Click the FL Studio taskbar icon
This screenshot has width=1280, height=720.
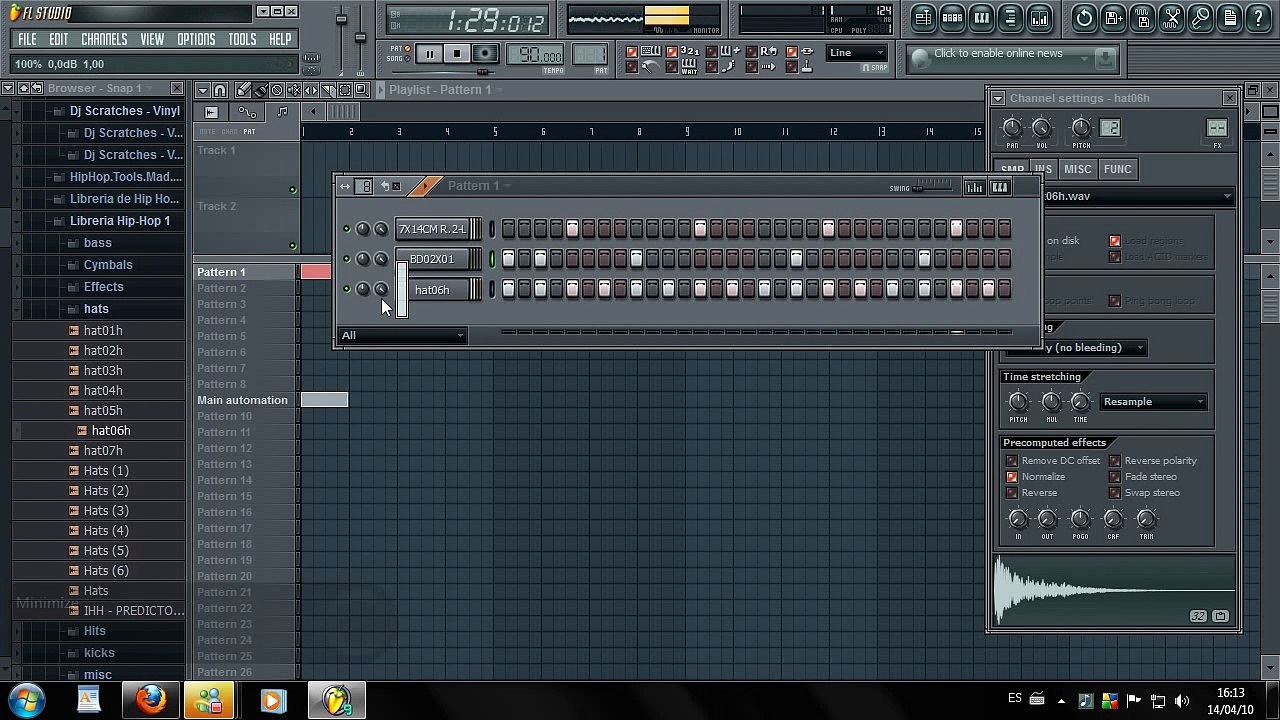(335, 700)
